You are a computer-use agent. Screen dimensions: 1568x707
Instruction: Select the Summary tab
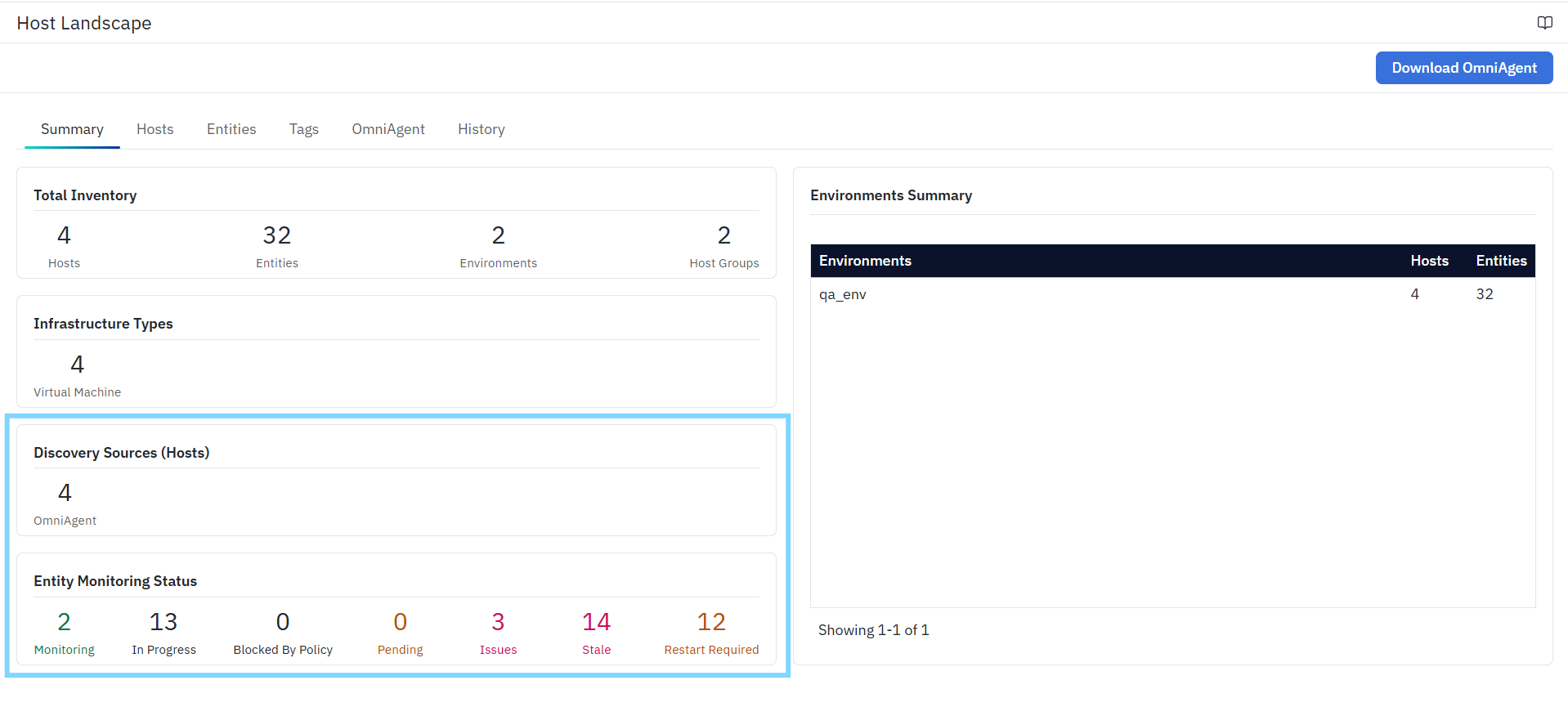tap(72, 129)
